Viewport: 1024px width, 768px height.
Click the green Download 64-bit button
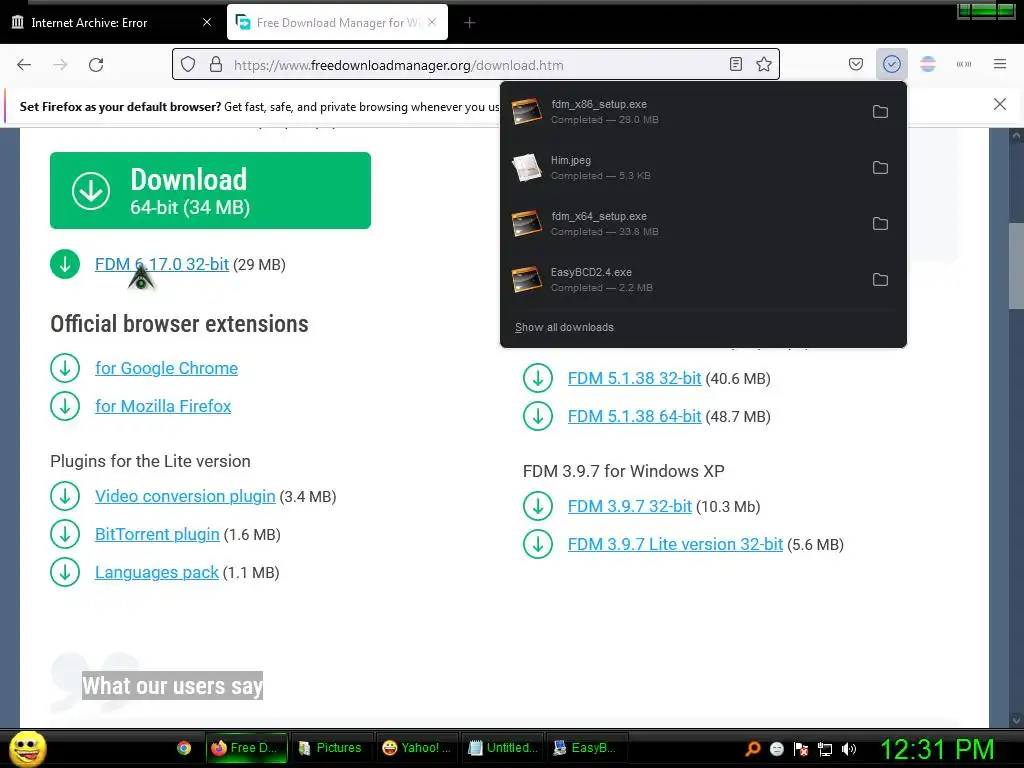[210, 191]
